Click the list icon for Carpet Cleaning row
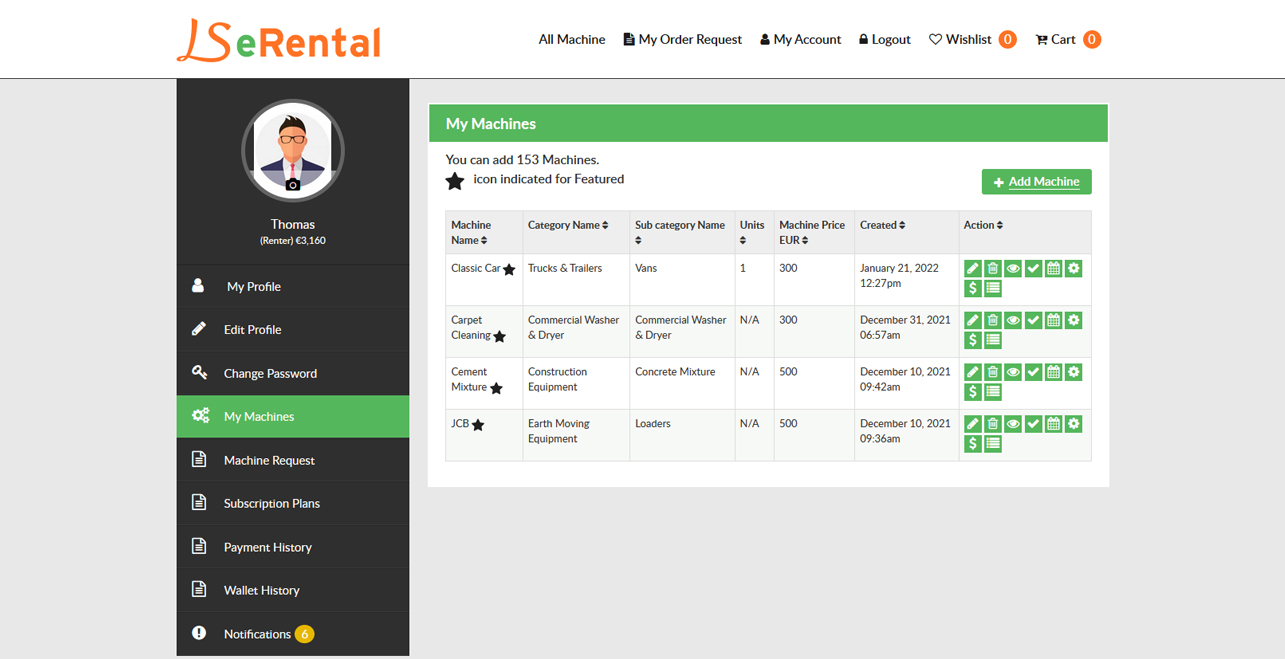1285x659 pixels. (992, 340)
